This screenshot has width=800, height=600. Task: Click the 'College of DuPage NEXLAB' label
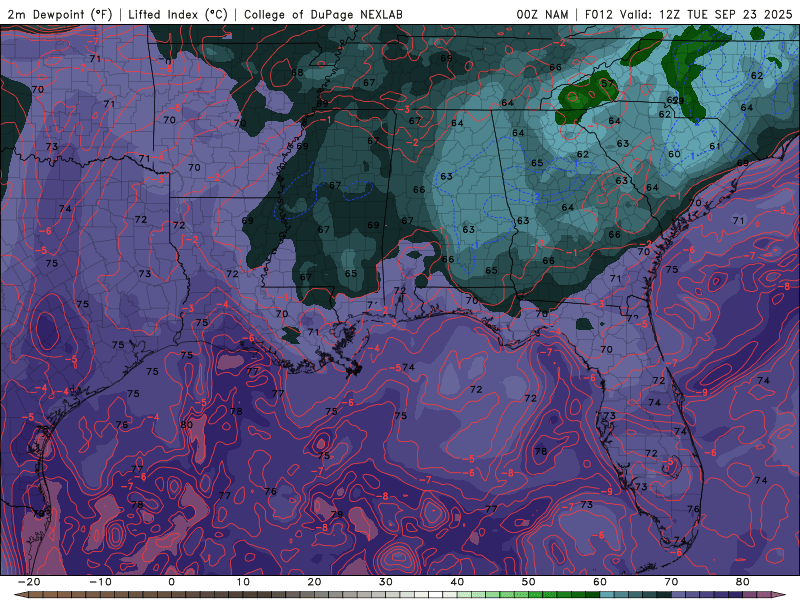[x=323, y=14]
